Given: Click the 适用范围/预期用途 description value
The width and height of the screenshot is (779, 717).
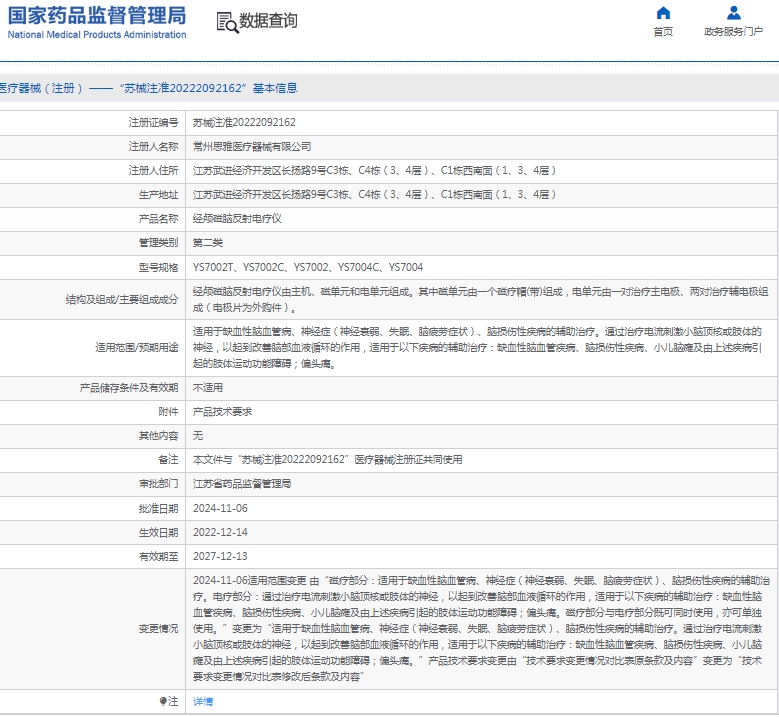Looking at the screenshot, I should click(x=477, y=347).
